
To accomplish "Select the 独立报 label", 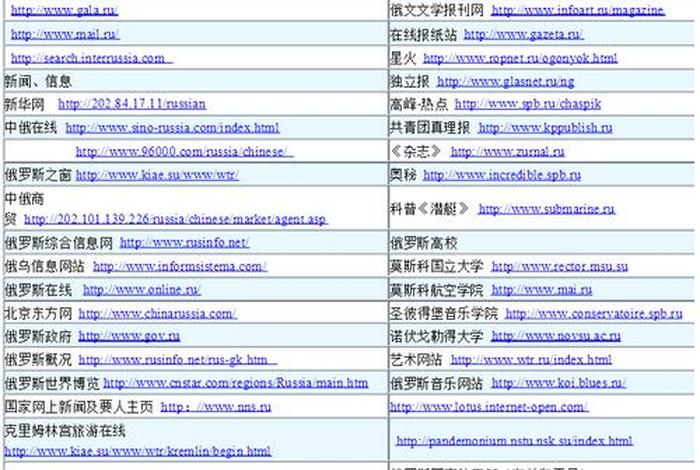I will click(x=410, y=81).
